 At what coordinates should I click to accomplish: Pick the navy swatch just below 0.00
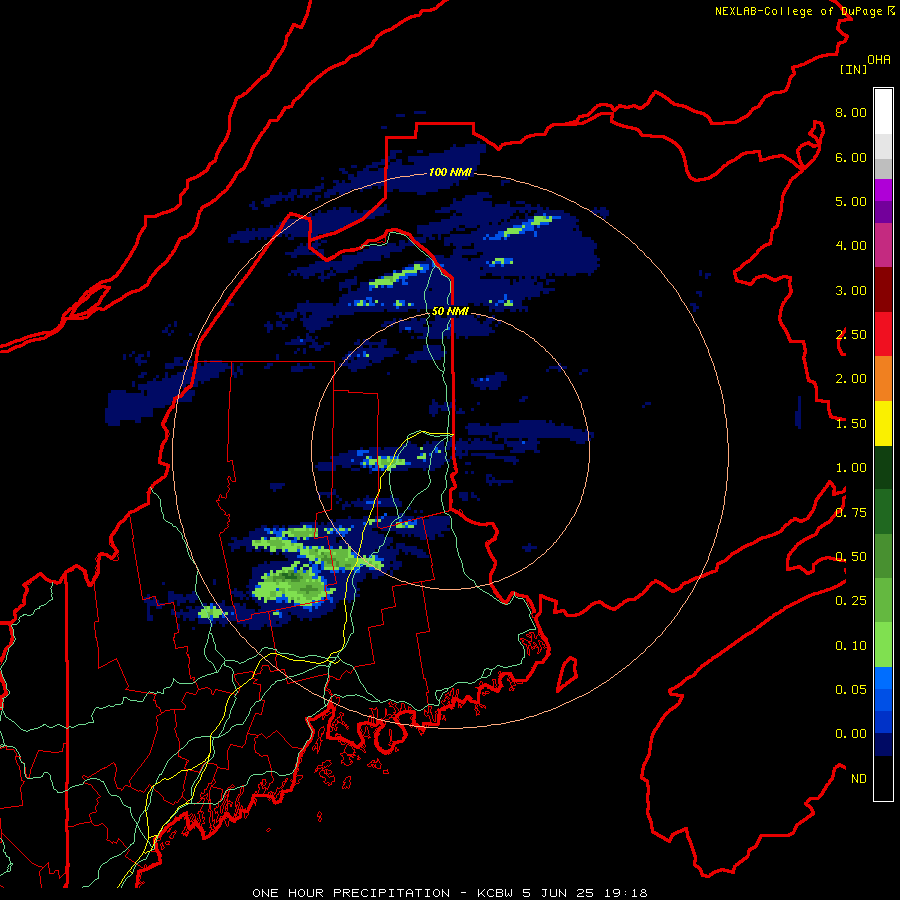[883, 745]
